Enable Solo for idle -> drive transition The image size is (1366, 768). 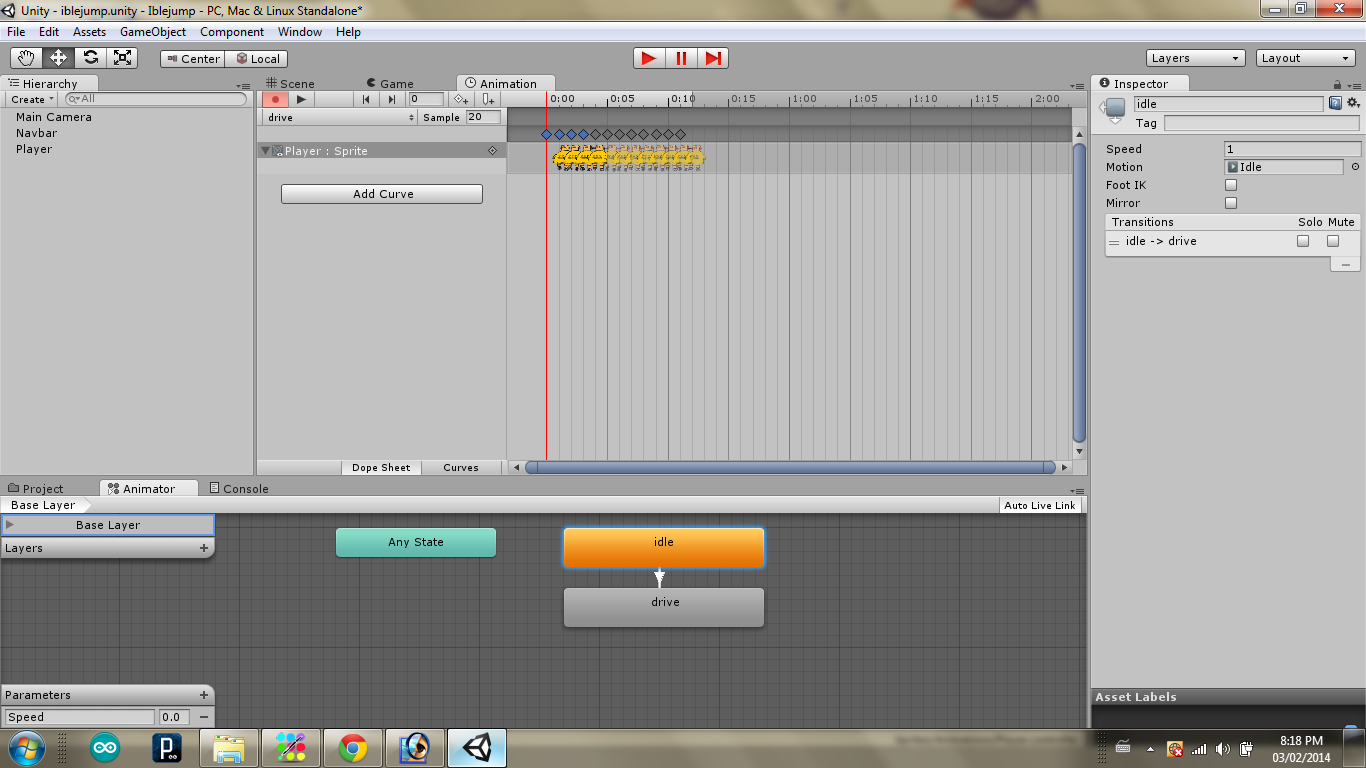(x=1303, y=241)
